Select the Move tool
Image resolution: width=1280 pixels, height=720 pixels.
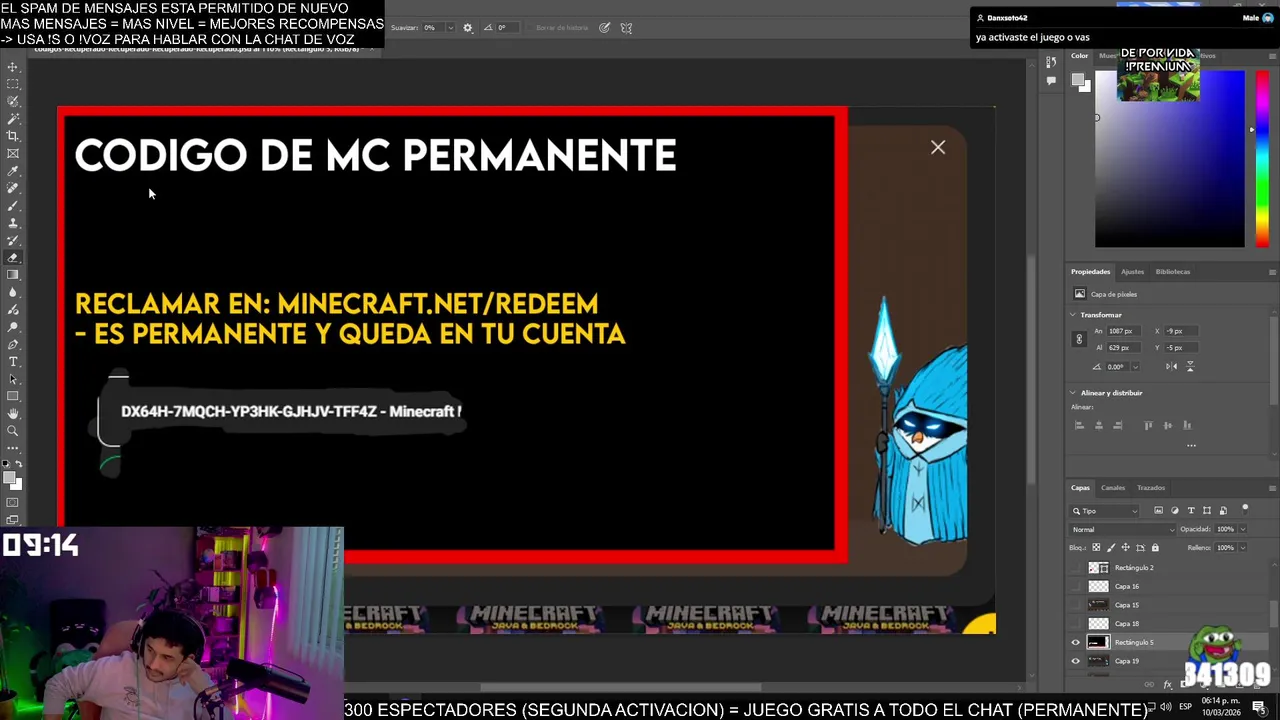click(13, 66)
